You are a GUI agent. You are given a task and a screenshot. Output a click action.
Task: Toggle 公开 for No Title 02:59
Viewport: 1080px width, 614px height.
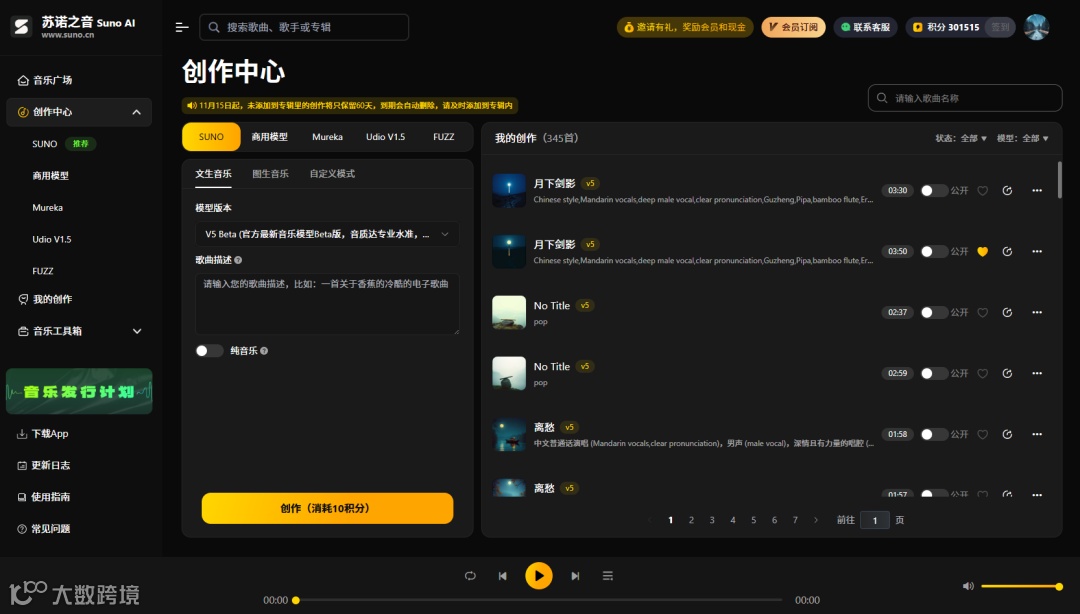click(x=934, y=373)
